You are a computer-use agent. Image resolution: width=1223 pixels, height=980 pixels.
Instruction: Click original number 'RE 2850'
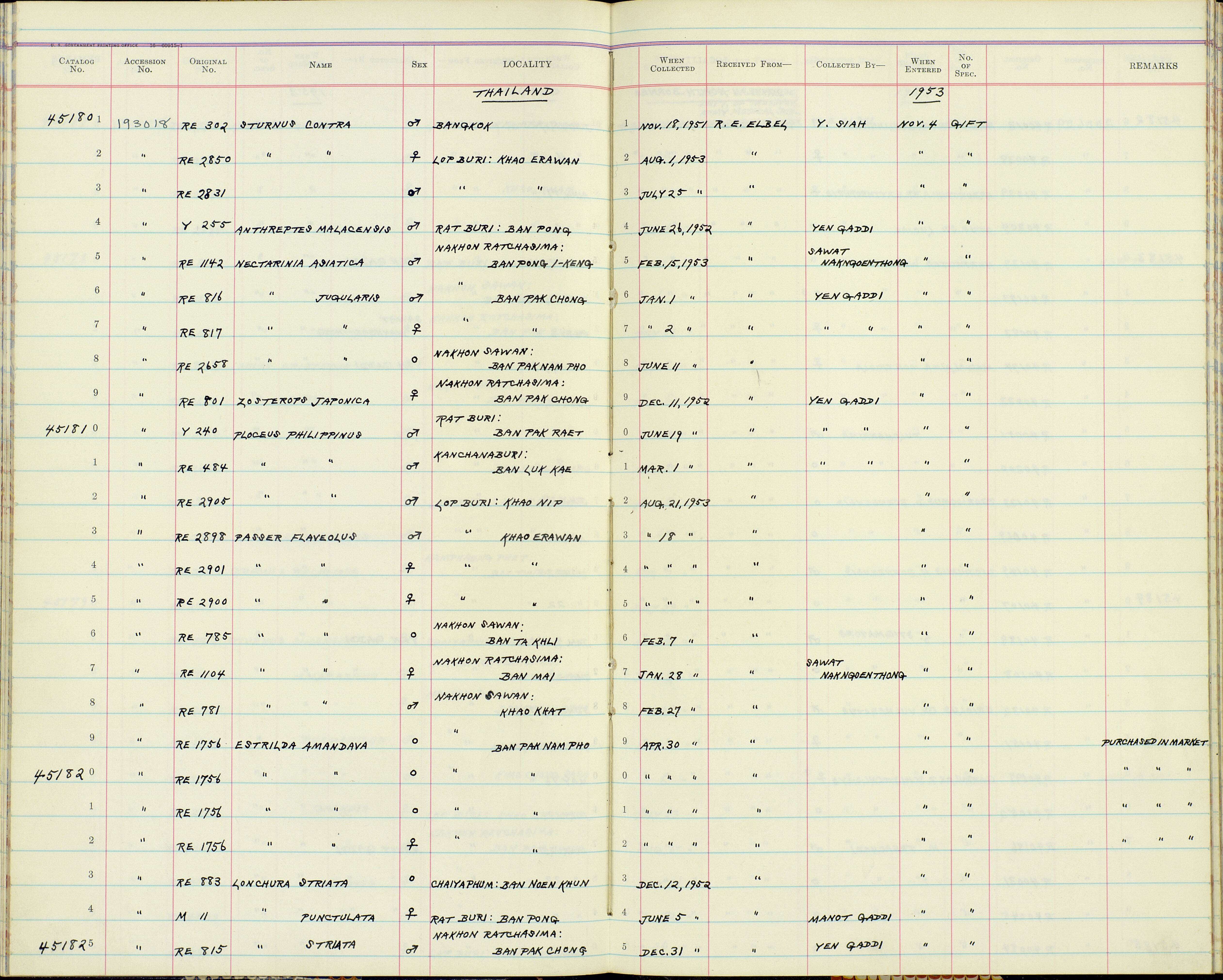204,160
